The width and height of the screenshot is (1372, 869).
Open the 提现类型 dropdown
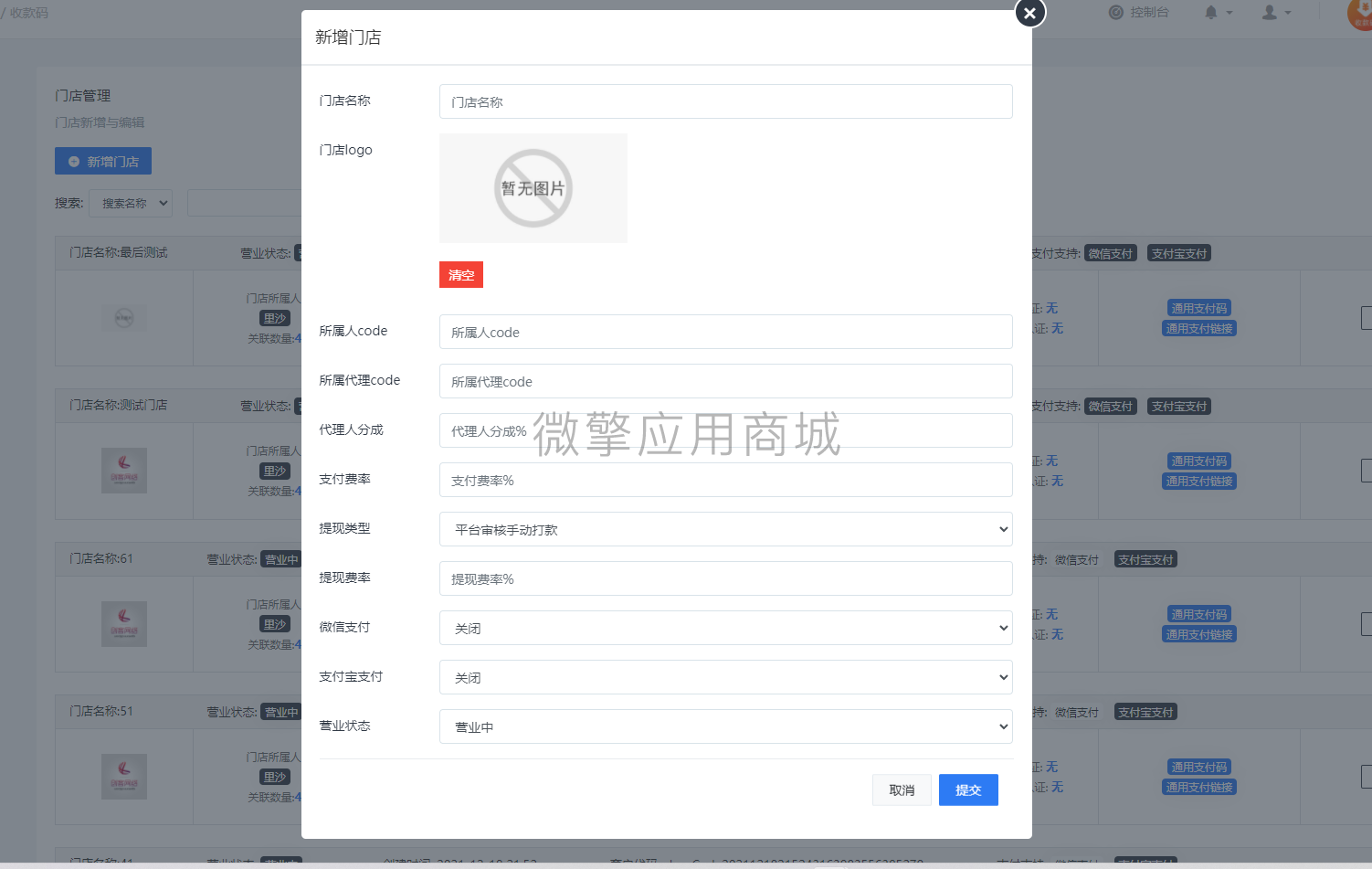(x=725, y=529)
